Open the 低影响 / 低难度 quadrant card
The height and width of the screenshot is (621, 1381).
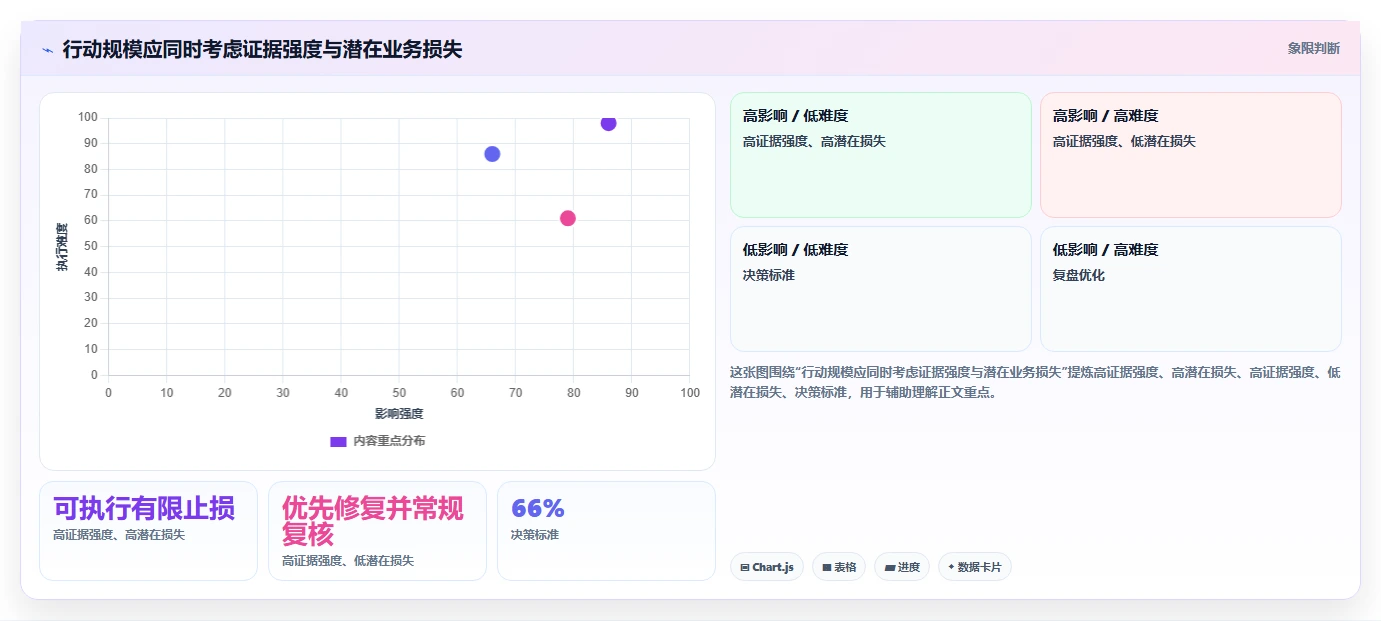[880, 289]
